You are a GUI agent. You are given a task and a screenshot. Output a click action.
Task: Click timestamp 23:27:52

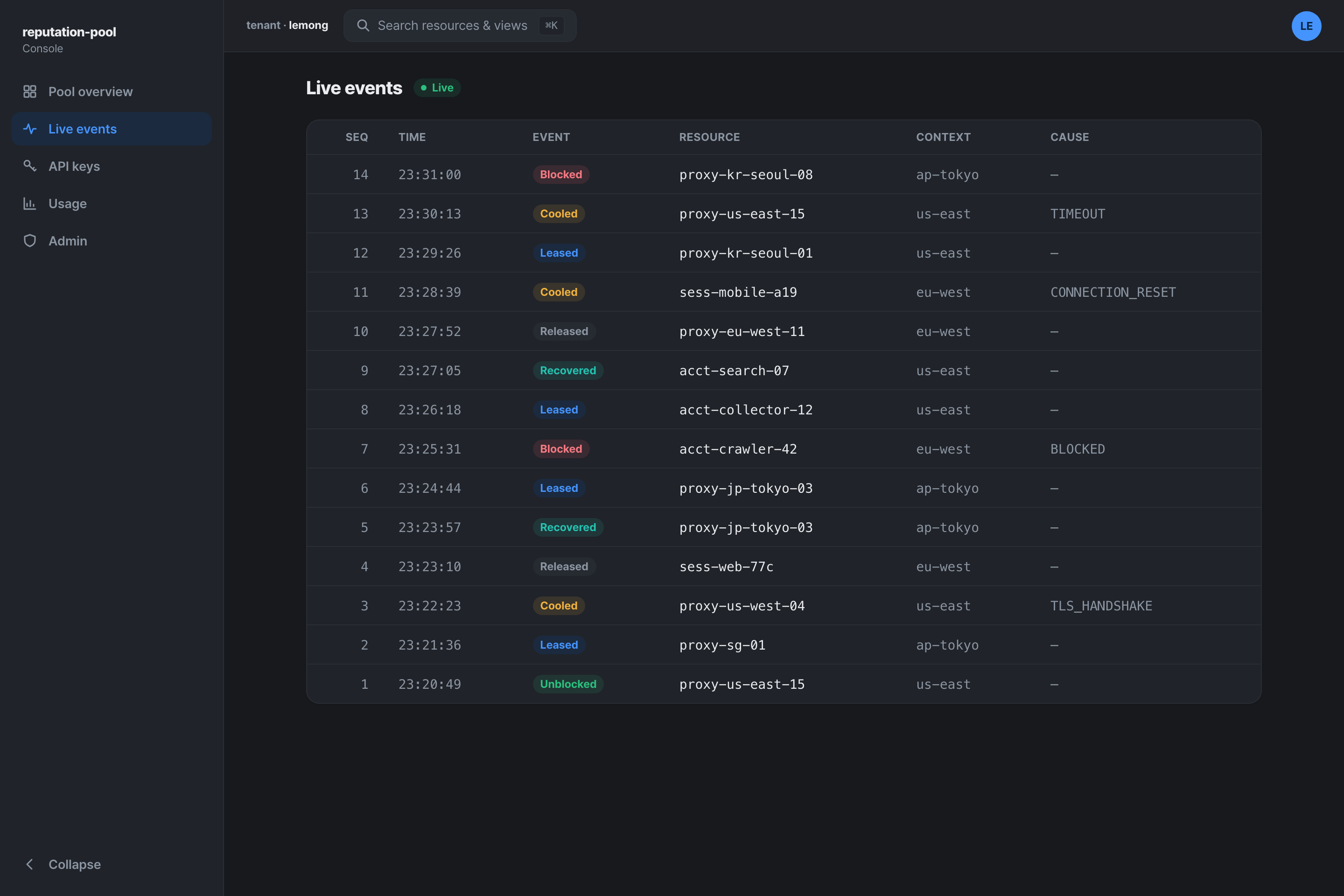(x=430, y=331)
